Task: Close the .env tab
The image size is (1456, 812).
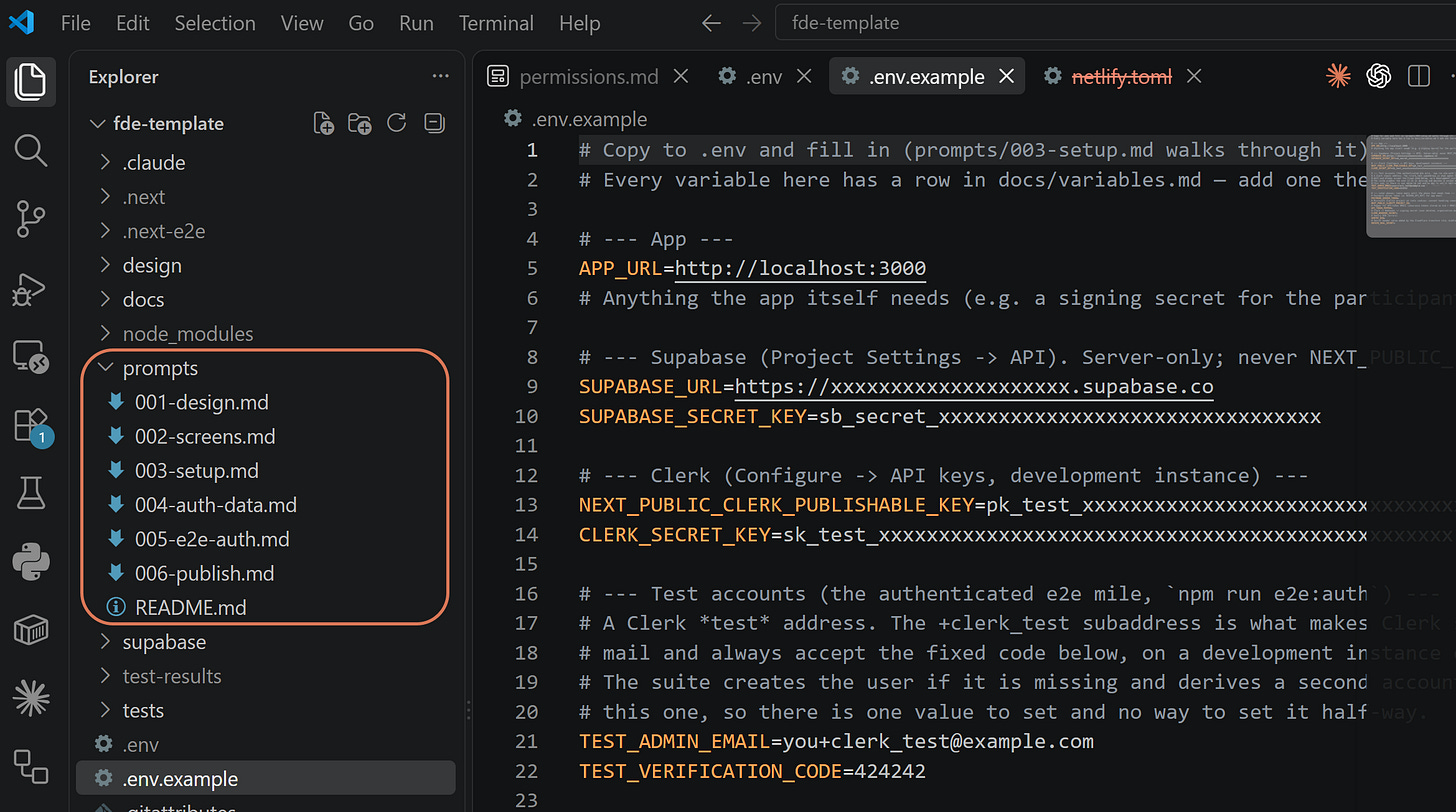Action: [x=803, y=76]
